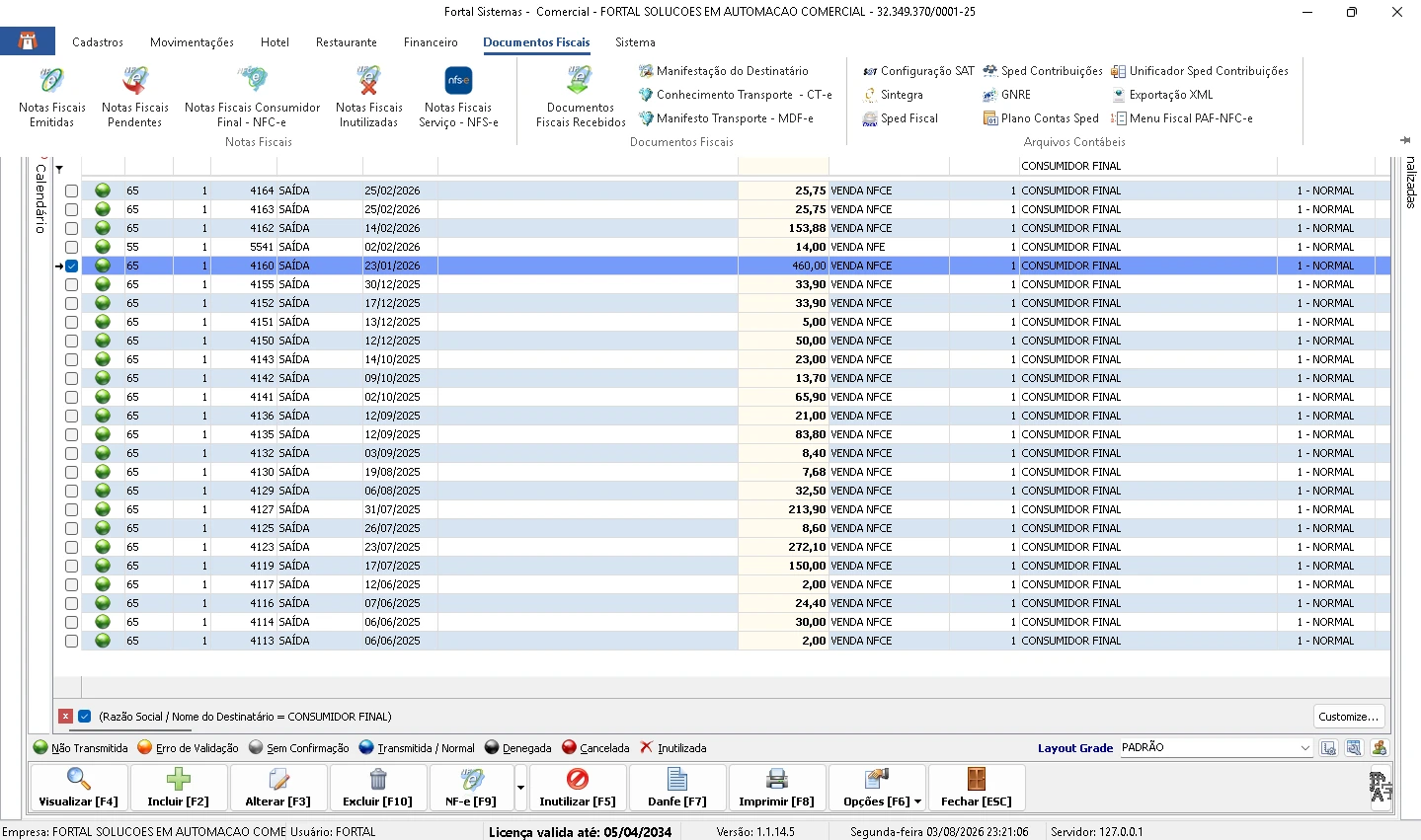Open the grid column filter dropdown arrow
Image resolution: width=1421 pixels, height=840 pixels.
(59, 169)
